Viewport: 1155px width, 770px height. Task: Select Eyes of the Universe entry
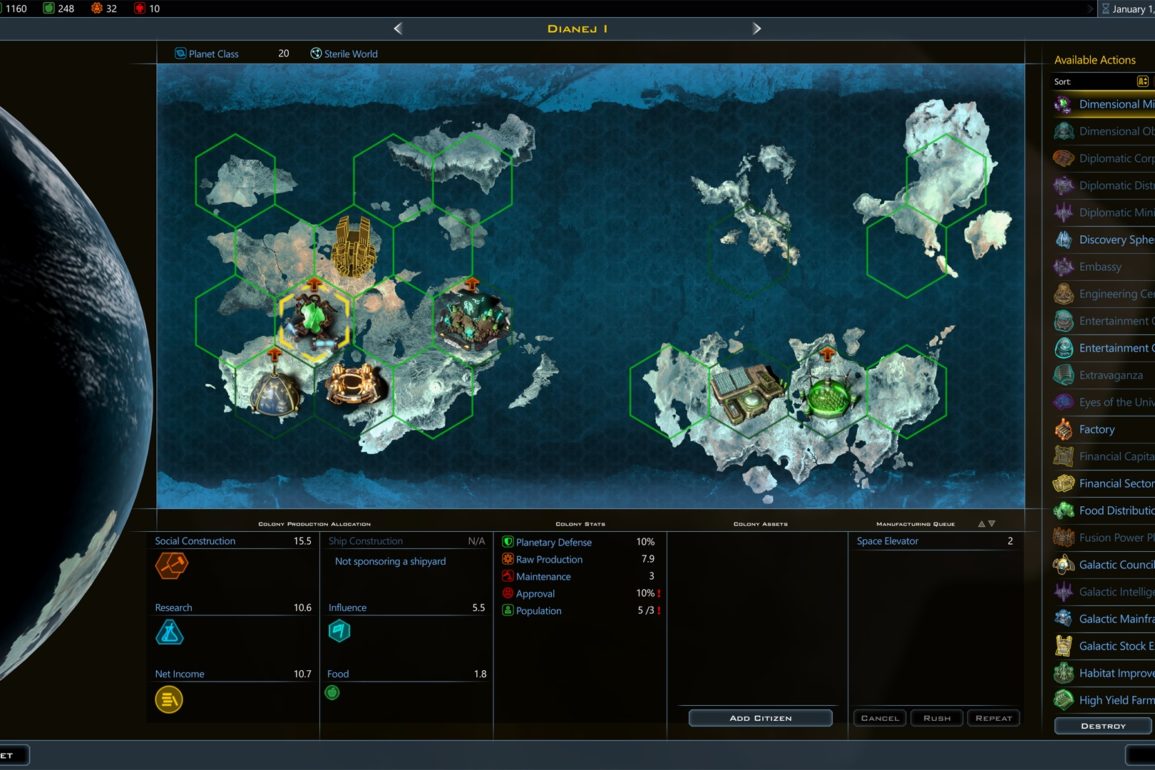click(1103, 402)
